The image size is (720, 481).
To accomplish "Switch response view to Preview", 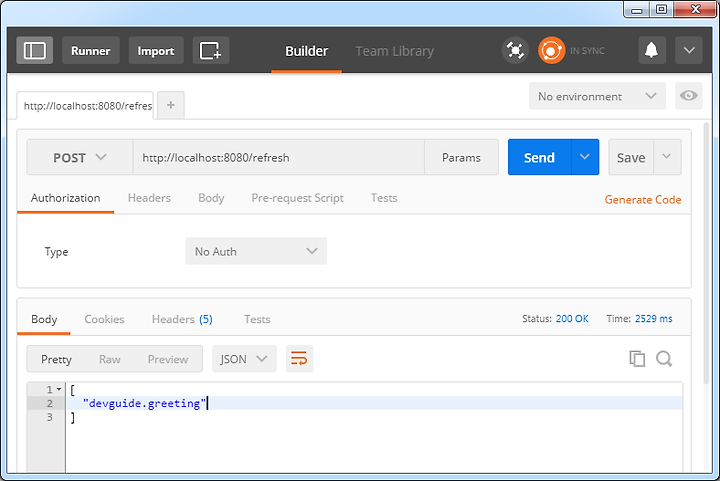I will pos(168,359).
